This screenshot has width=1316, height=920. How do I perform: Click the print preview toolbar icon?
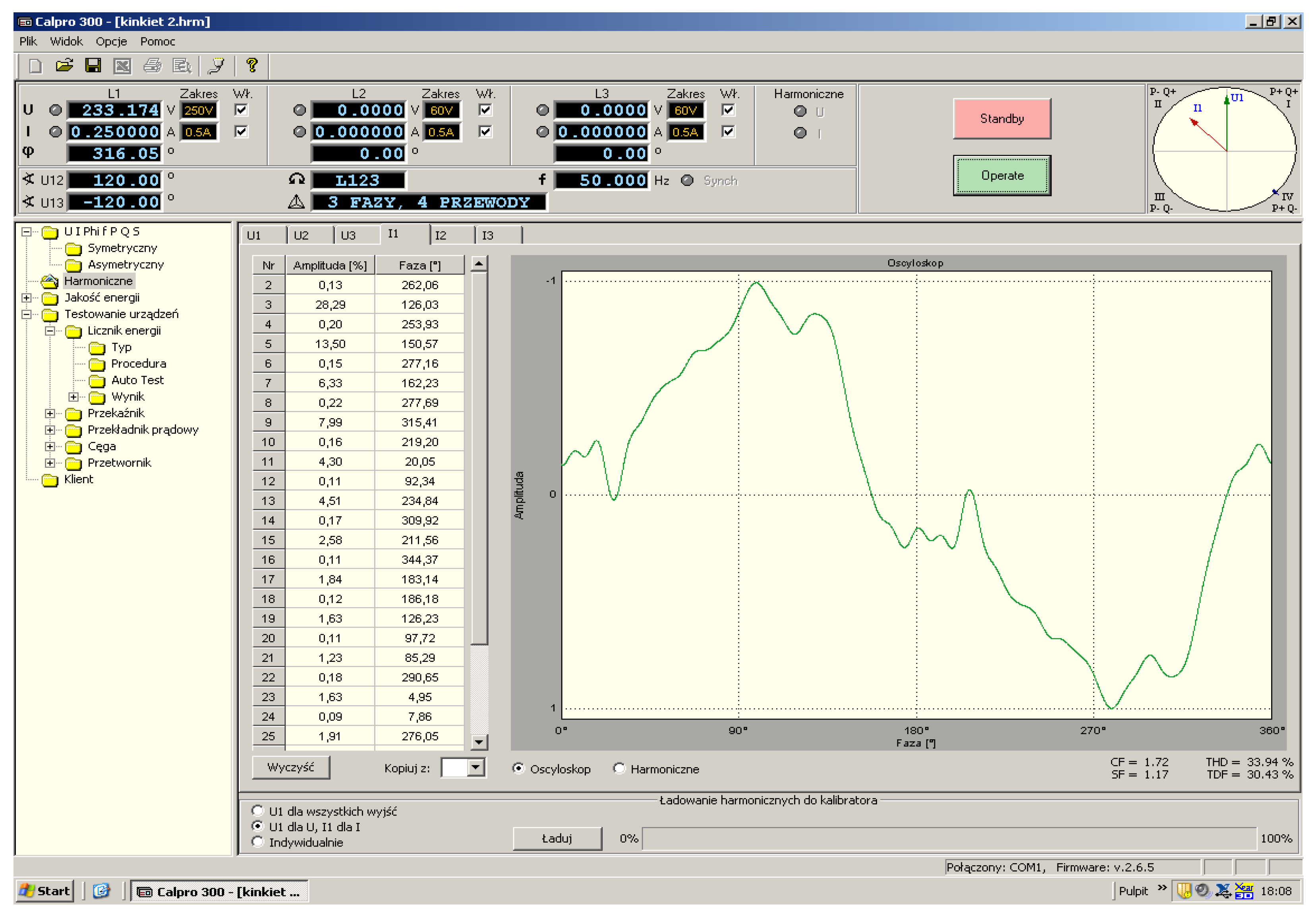(182, 66)
